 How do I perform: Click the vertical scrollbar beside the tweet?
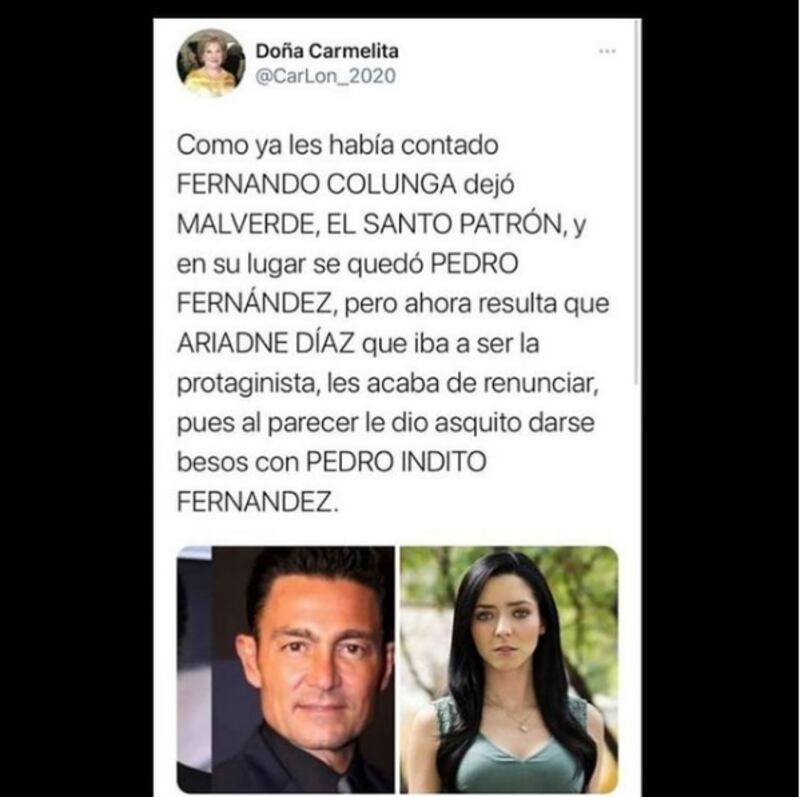636,203
